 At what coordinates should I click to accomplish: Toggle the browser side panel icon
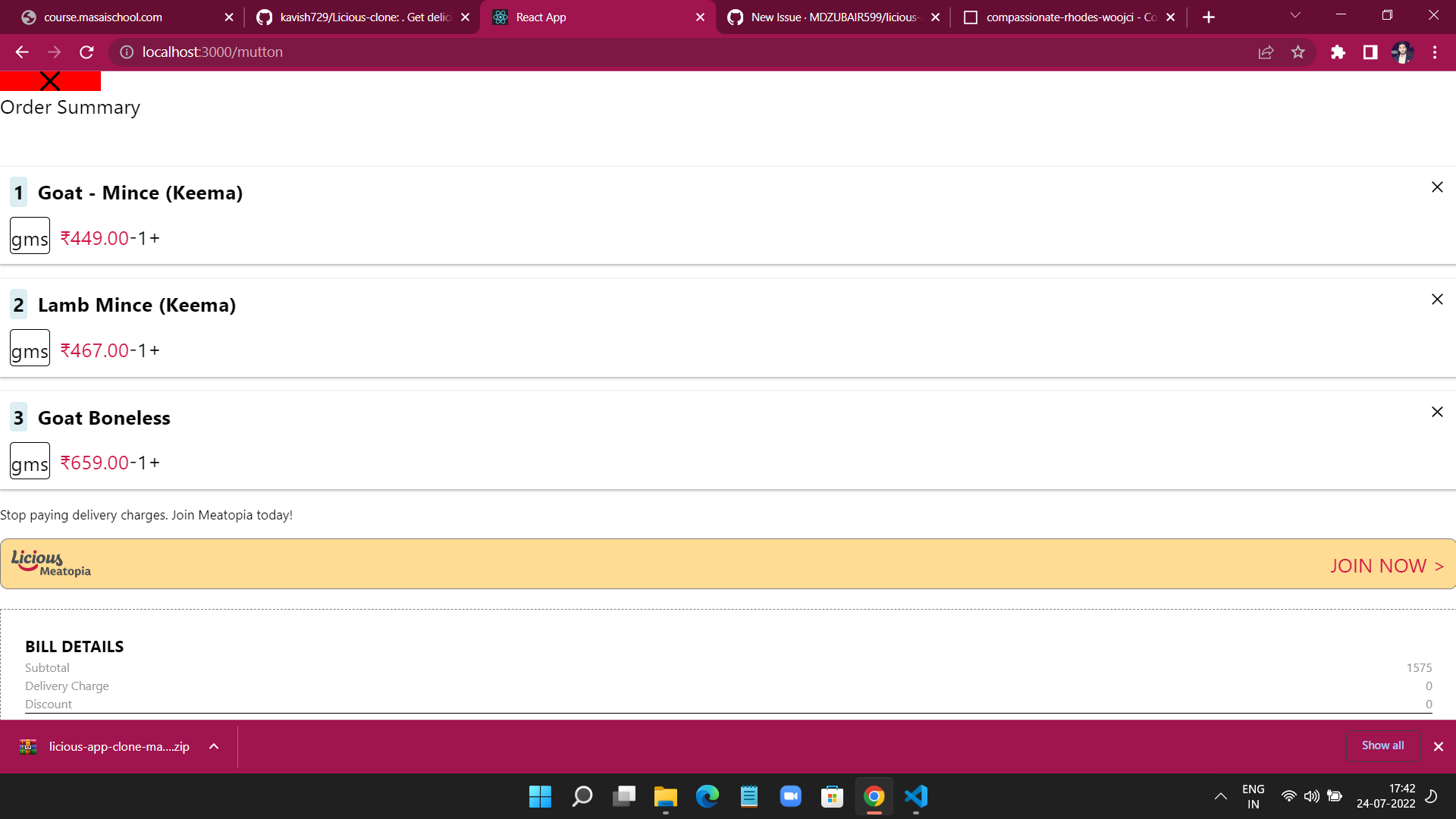(x=1370, y=52)
